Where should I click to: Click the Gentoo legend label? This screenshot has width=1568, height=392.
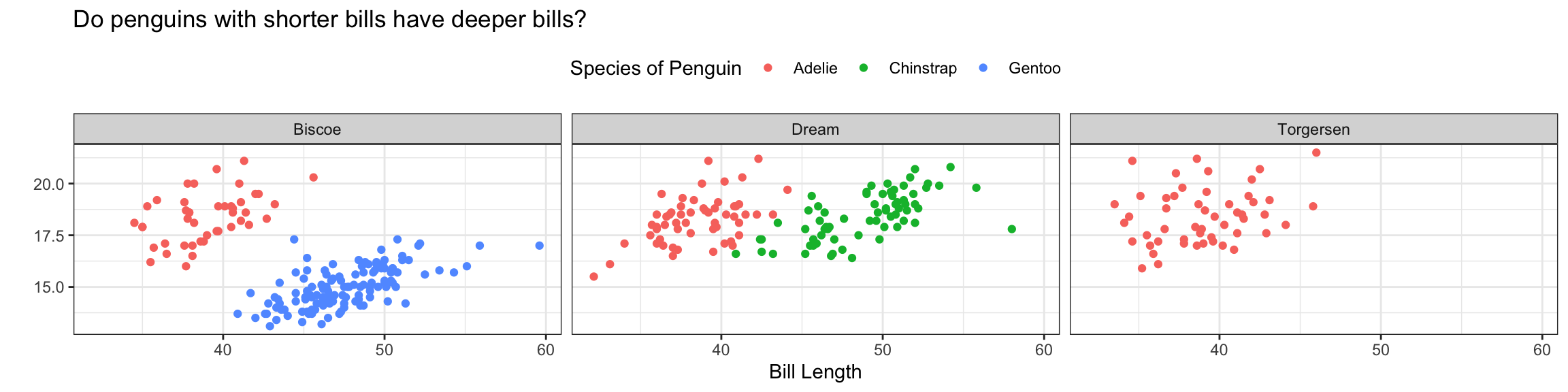pos(1034,68)
